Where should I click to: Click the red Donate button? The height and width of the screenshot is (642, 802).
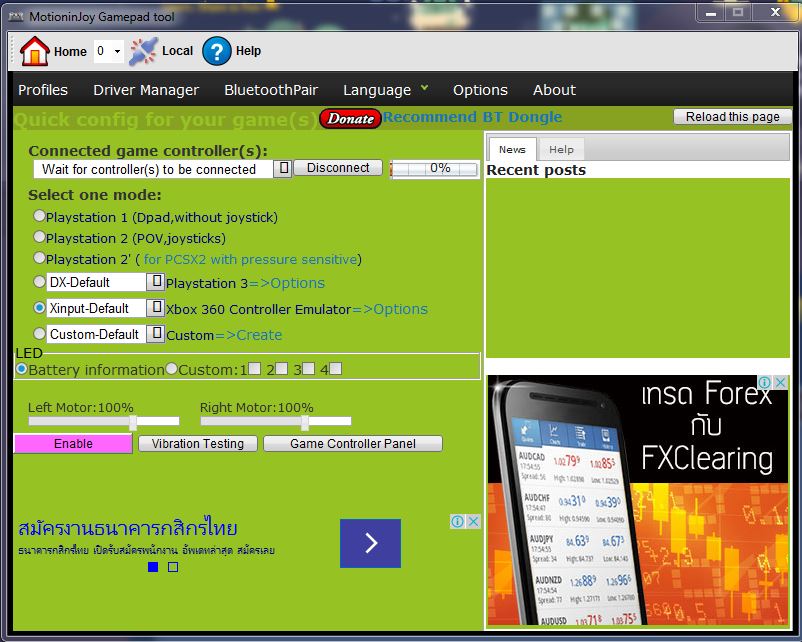click(x=350, y=119)
